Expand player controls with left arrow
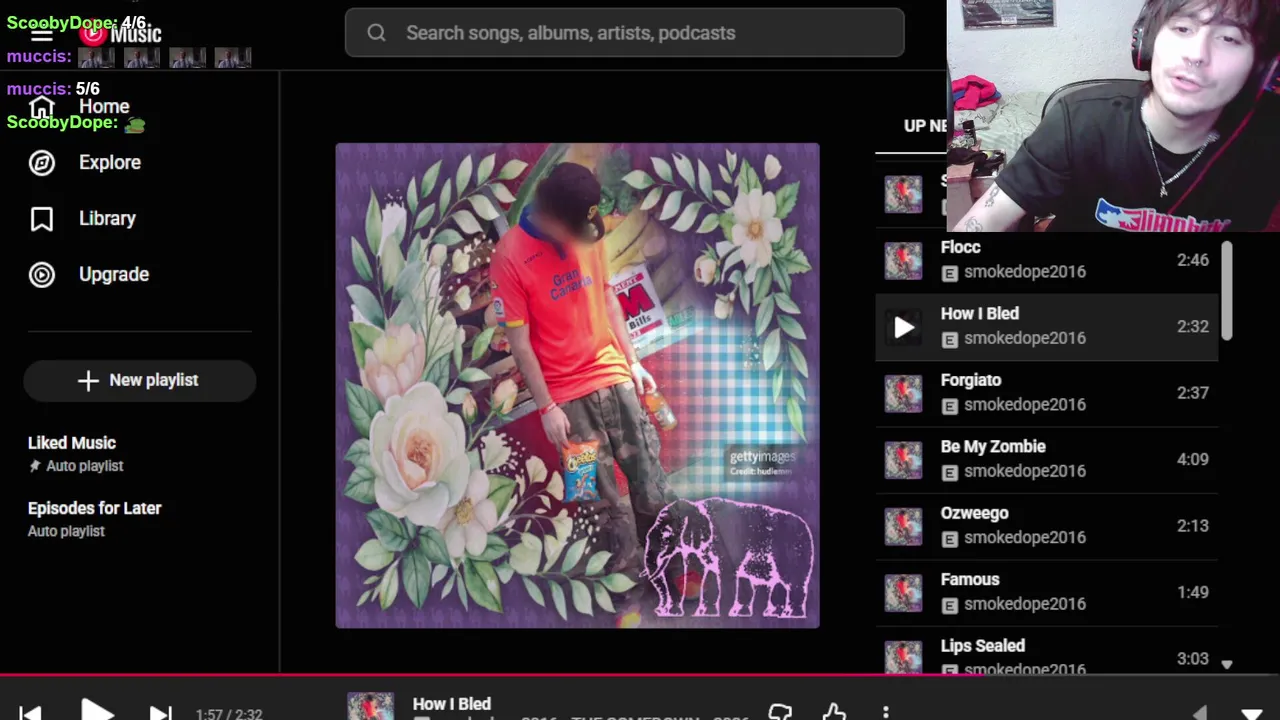Viewport: 1280px width, 720px height. coord(1200,713)
